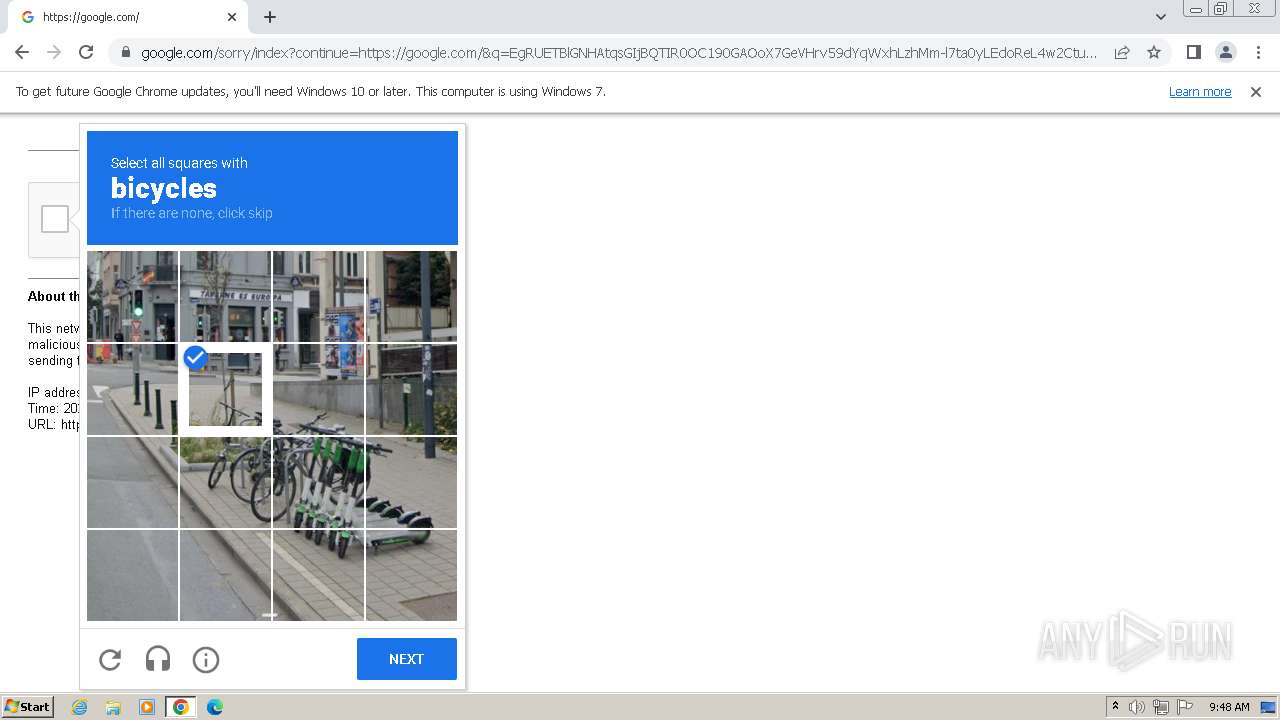Select tile with Taverne de Europa sign

[x=225, y=296]
